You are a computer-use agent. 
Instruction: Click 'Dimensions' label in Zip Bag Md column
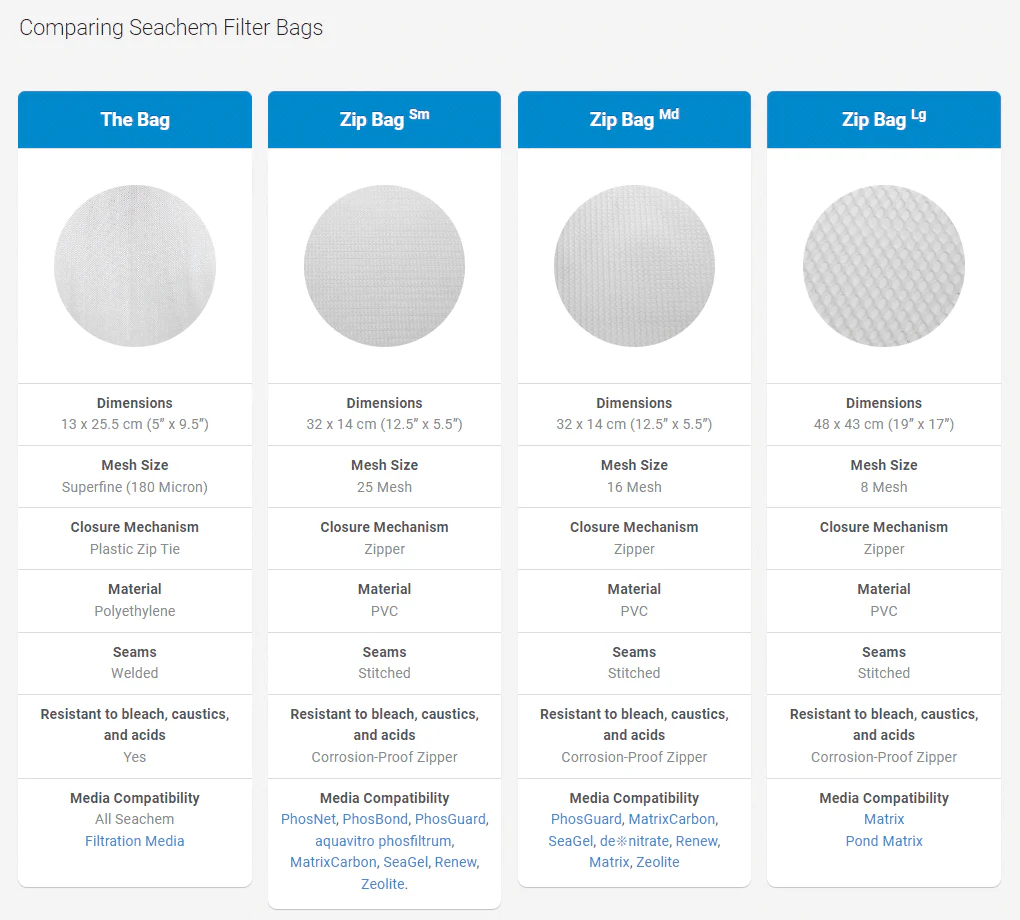pos(634,403)
